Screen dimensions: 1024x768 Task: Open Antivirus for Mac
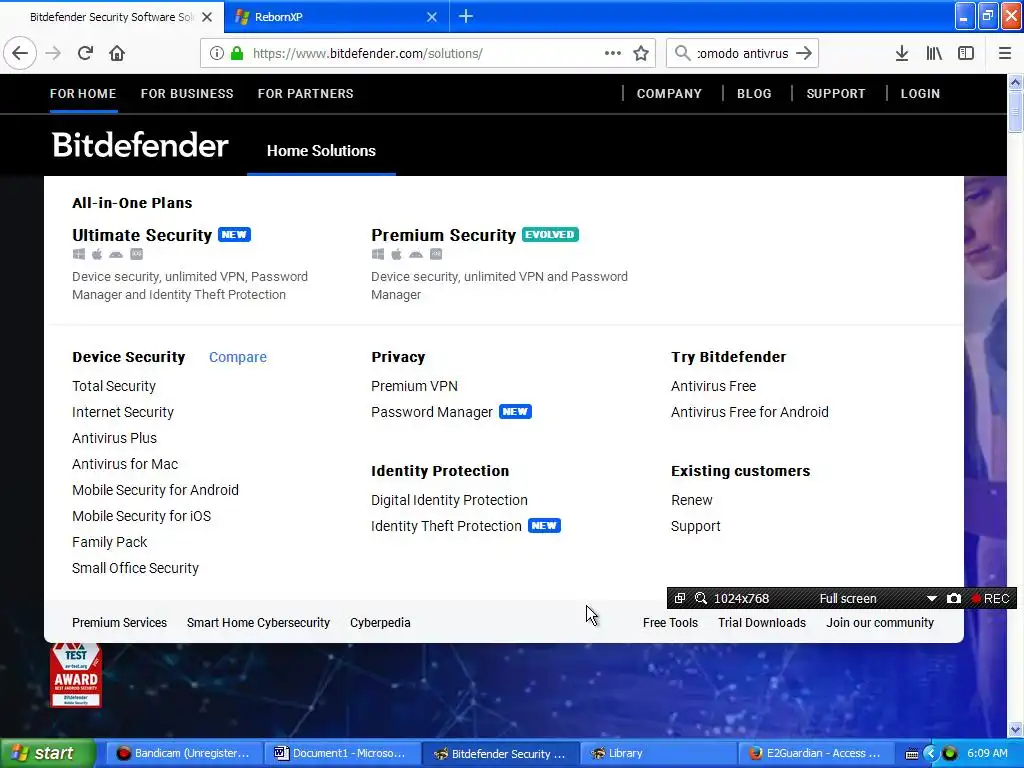click(x=125, y=464)
